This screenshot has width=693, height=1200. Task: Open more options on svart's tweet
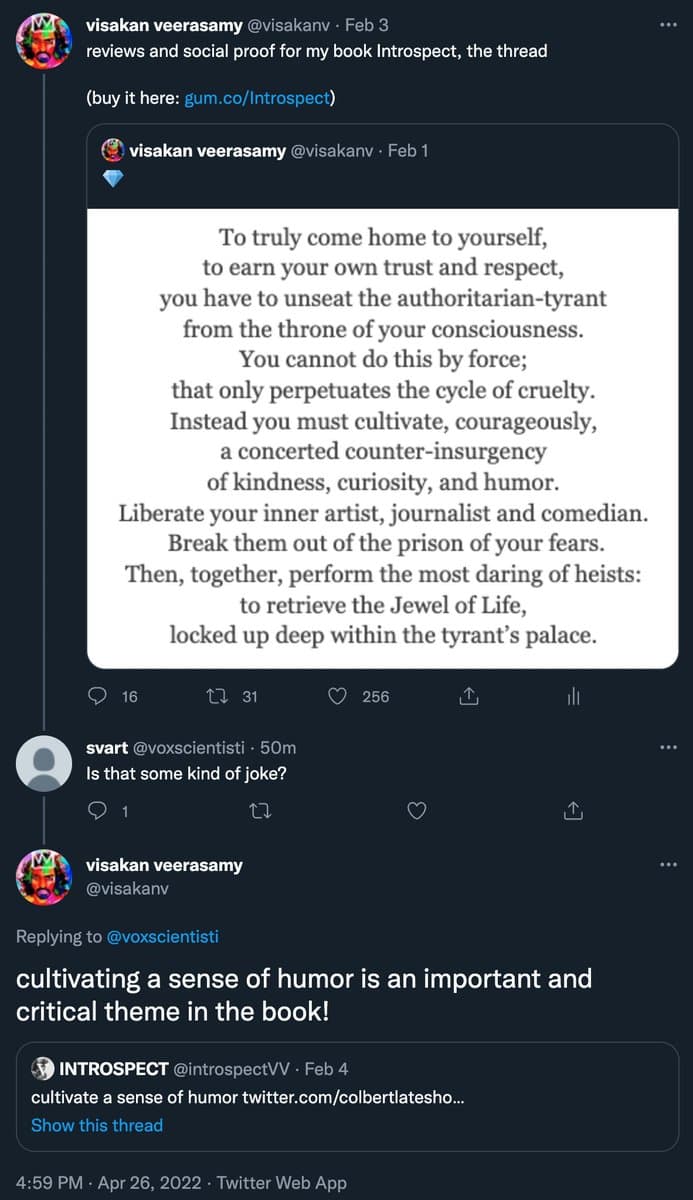[668, 747]
